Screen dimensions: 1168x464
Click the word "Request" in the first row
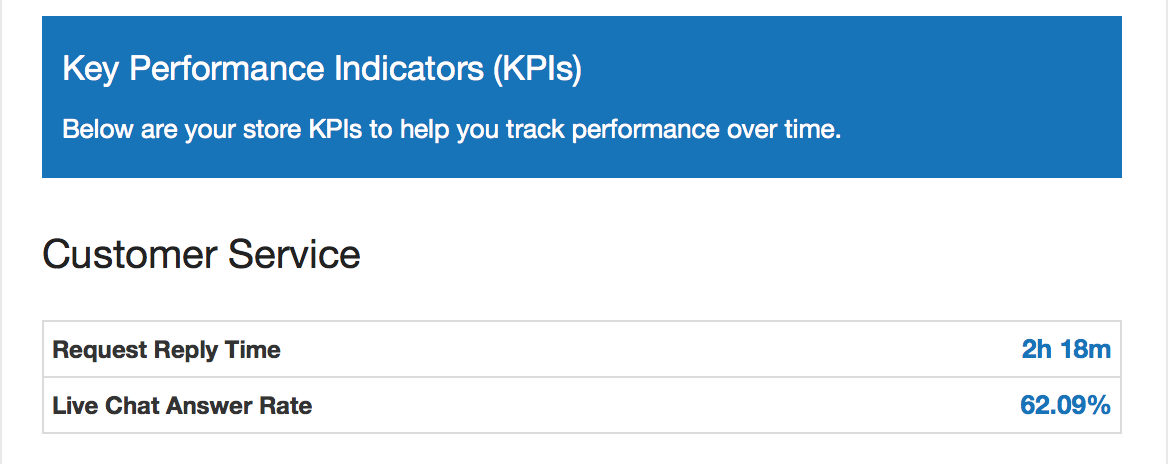tap(100, 350)
